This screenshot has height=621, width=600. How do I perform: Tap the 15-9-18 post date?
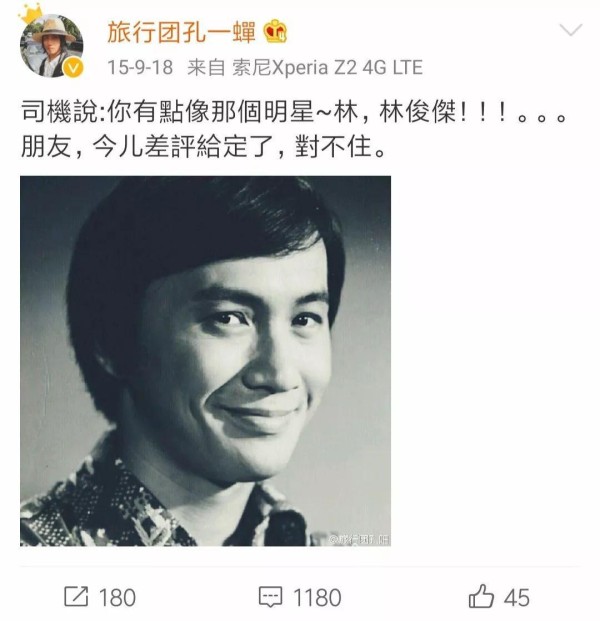(140, 67)
